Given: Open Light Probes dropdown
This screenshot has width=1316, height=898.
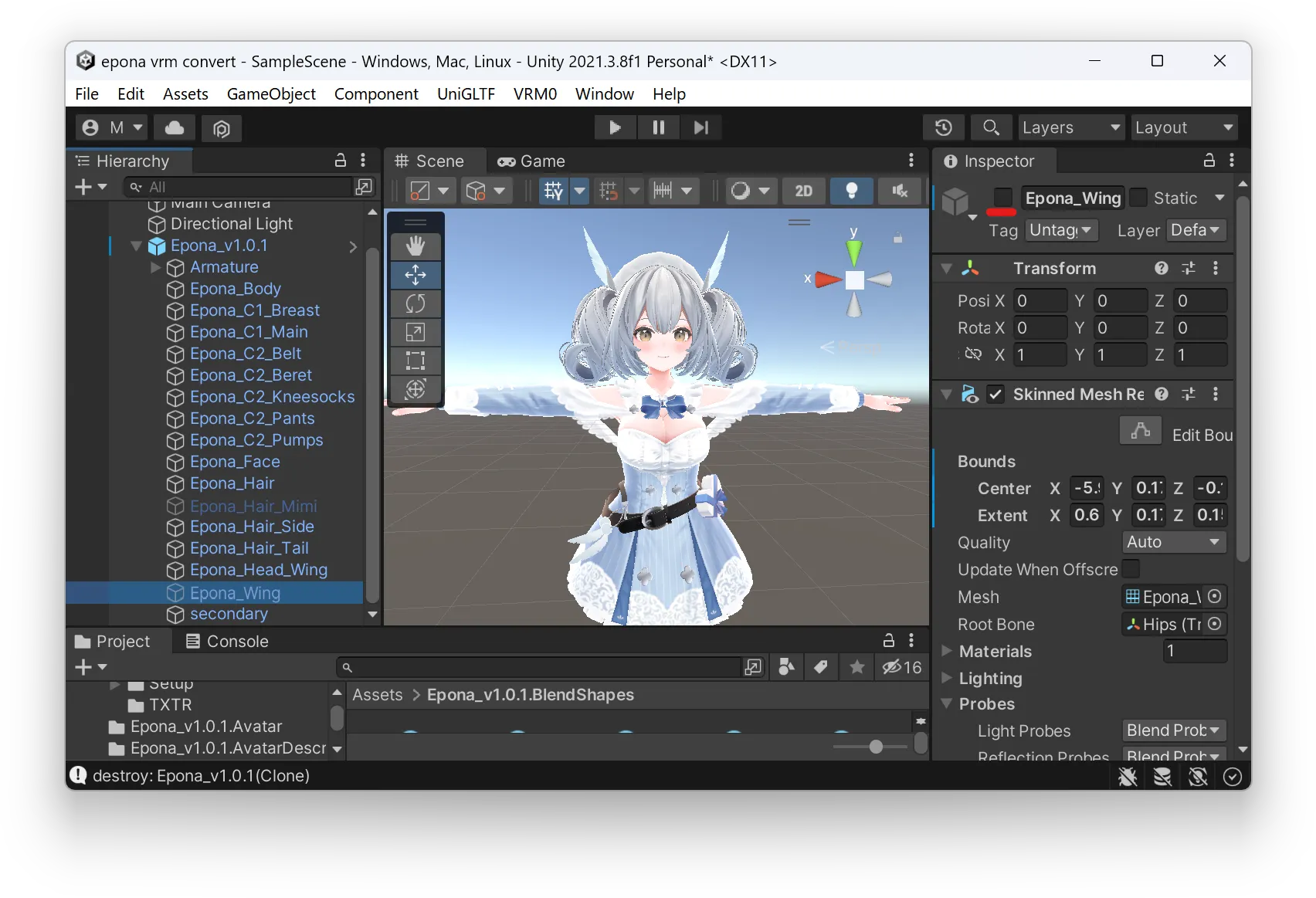Looking at the screenshot, I should 1173,730.
